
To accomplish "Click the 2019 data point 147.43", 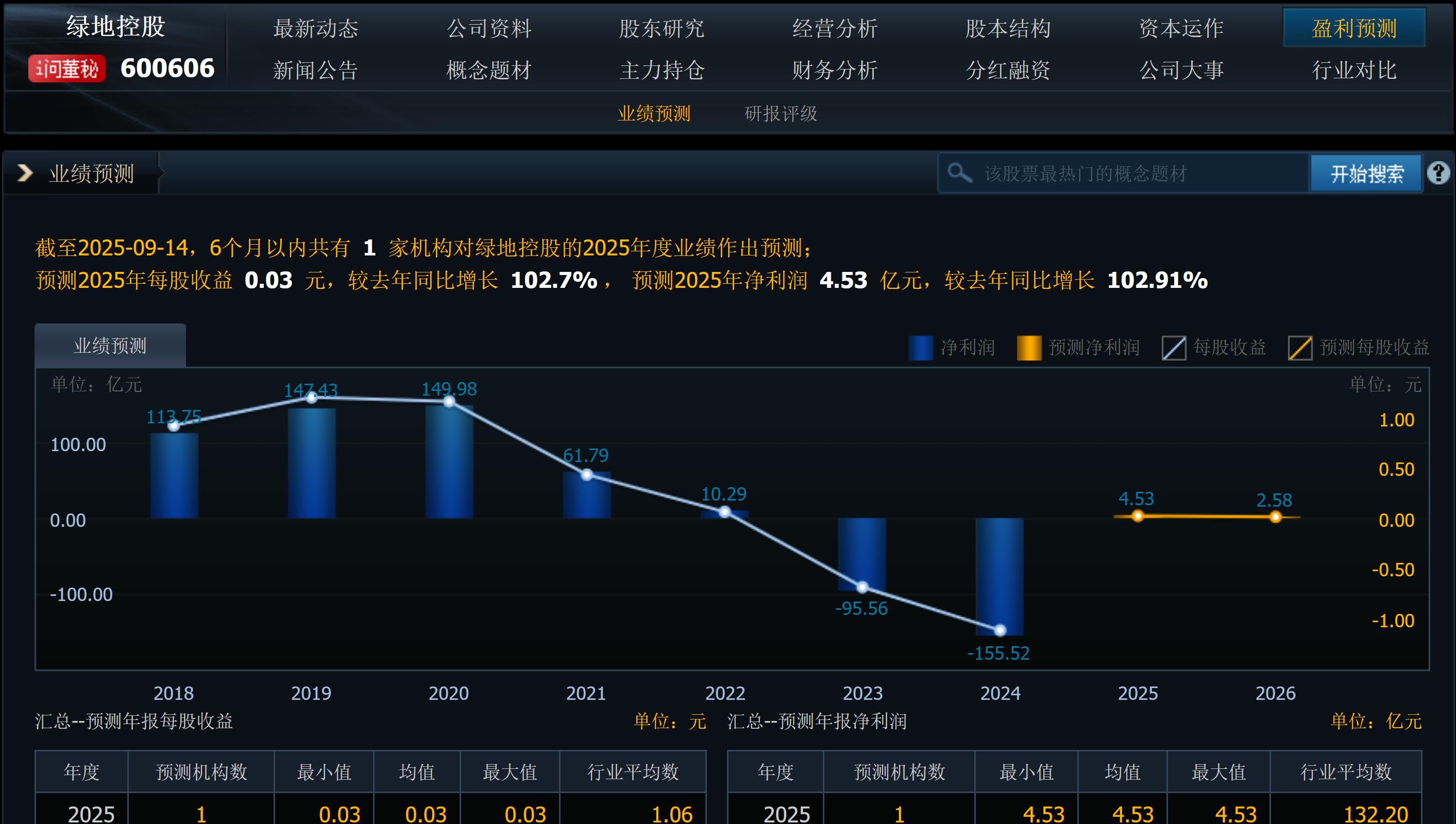I will (311, 398).
